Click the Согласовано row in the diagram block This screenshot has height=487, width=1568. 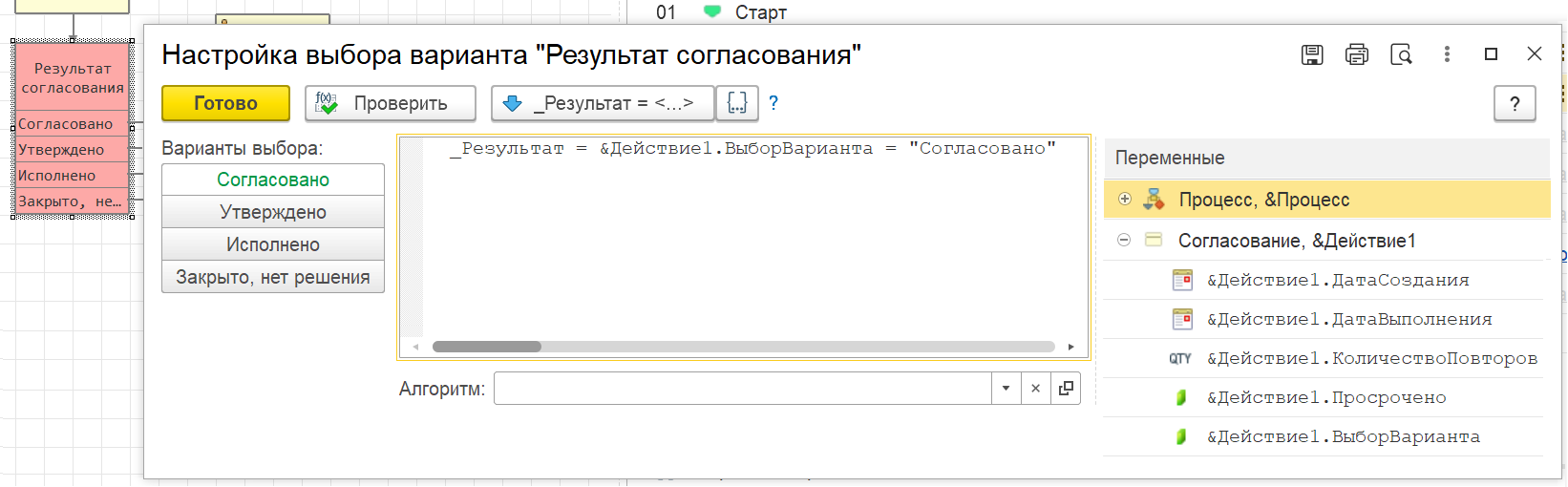coord(73,124)
